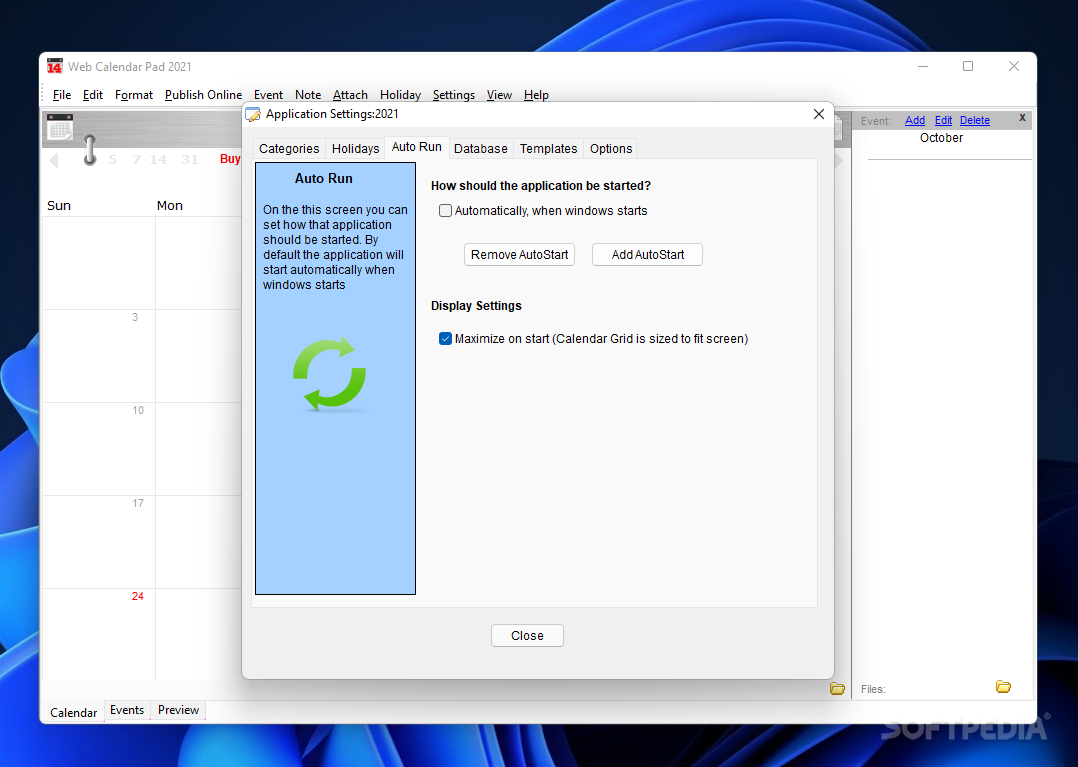Screen dimensions: 1078x767
Task: Switch to the Preview bottom tab
Action: (x=178, y=710)
